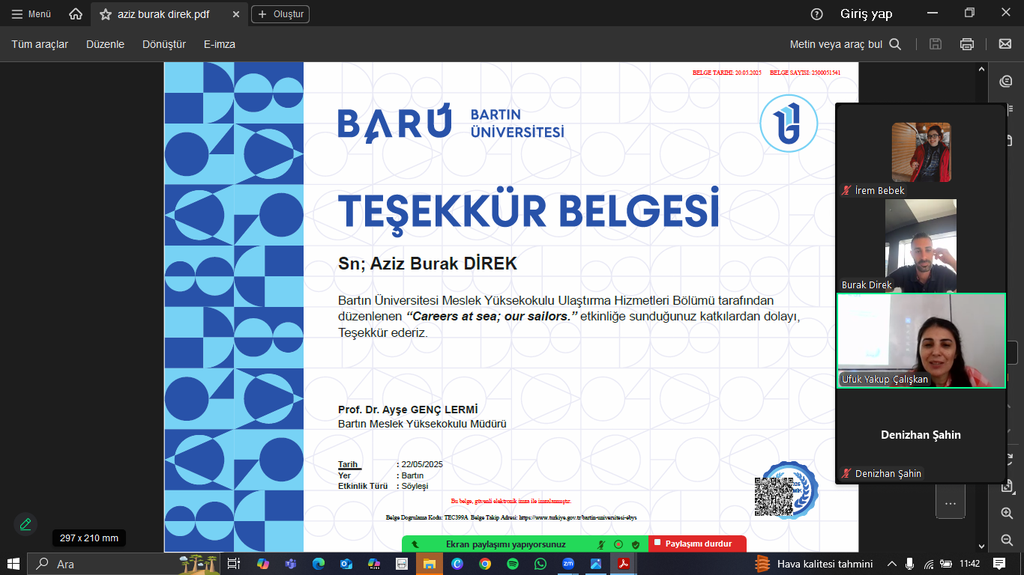Share the document by email icon
Viewport: 1024px width, 575px height.
pyautogui.click(x=1005, y=44)
